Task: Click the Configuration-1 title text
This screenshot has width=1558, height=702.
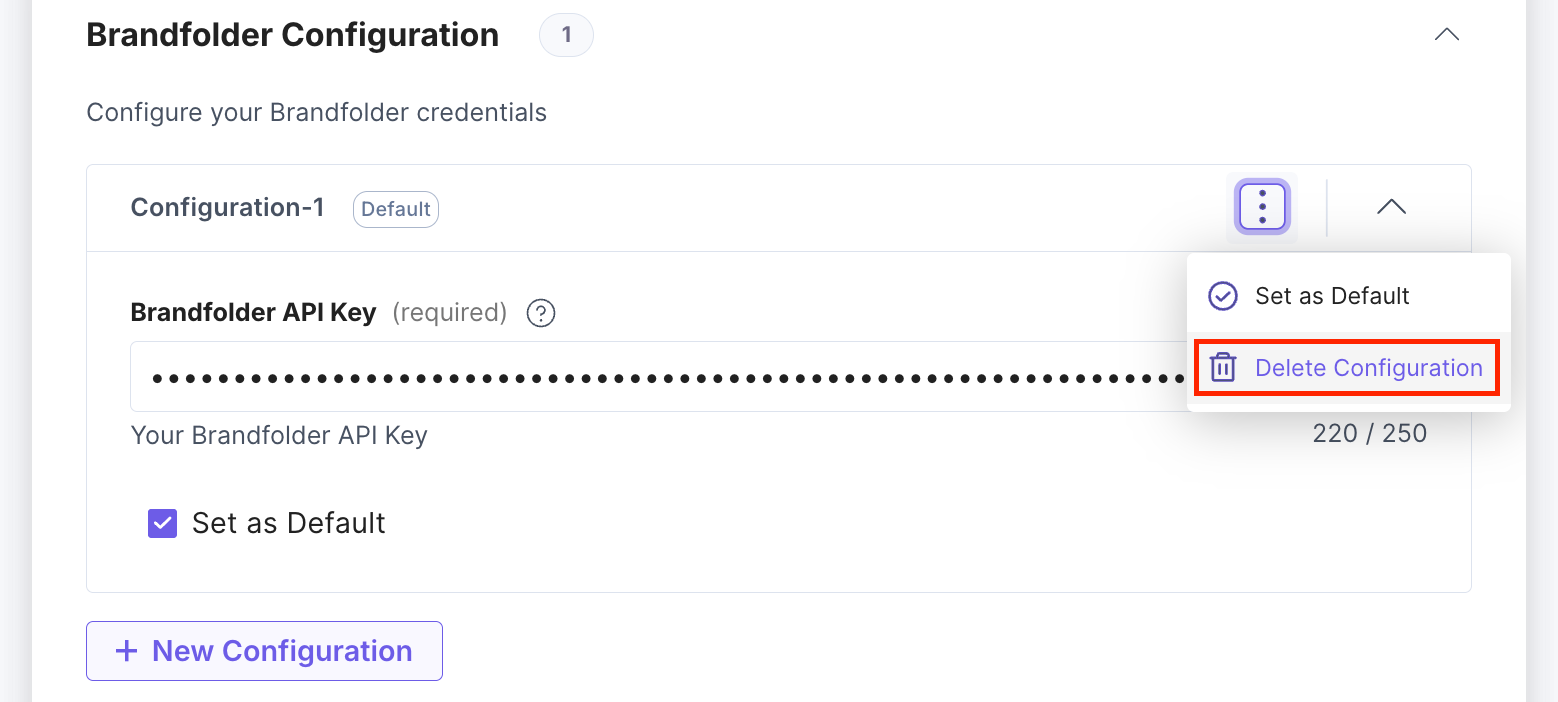Action: tap(227, 207)
